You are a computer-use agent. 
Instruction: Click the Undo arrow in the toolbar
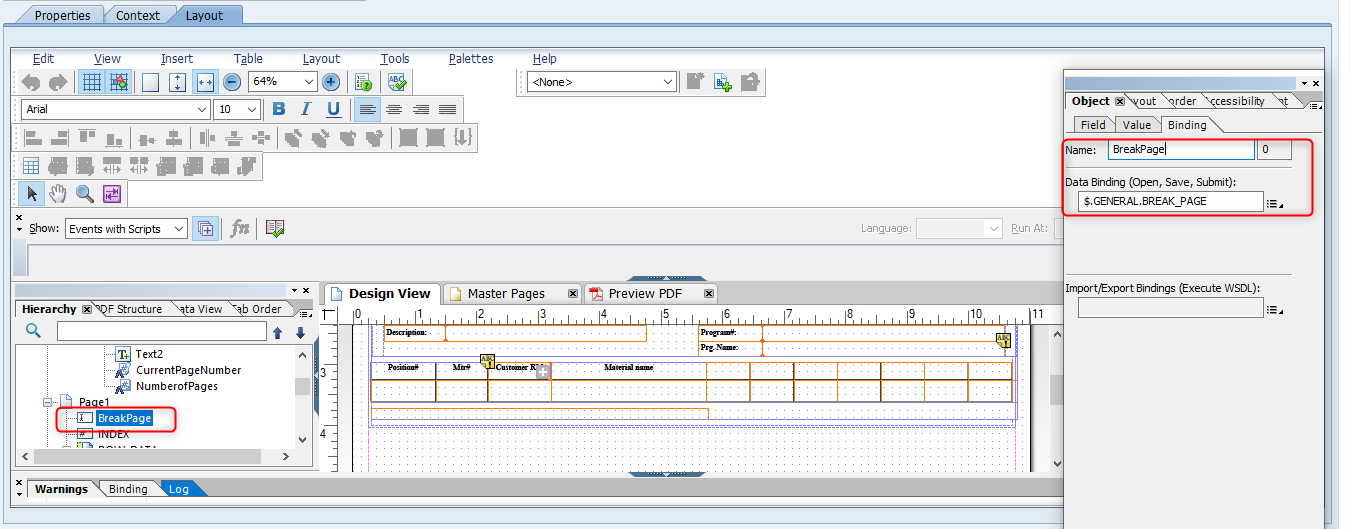(31, 82)
